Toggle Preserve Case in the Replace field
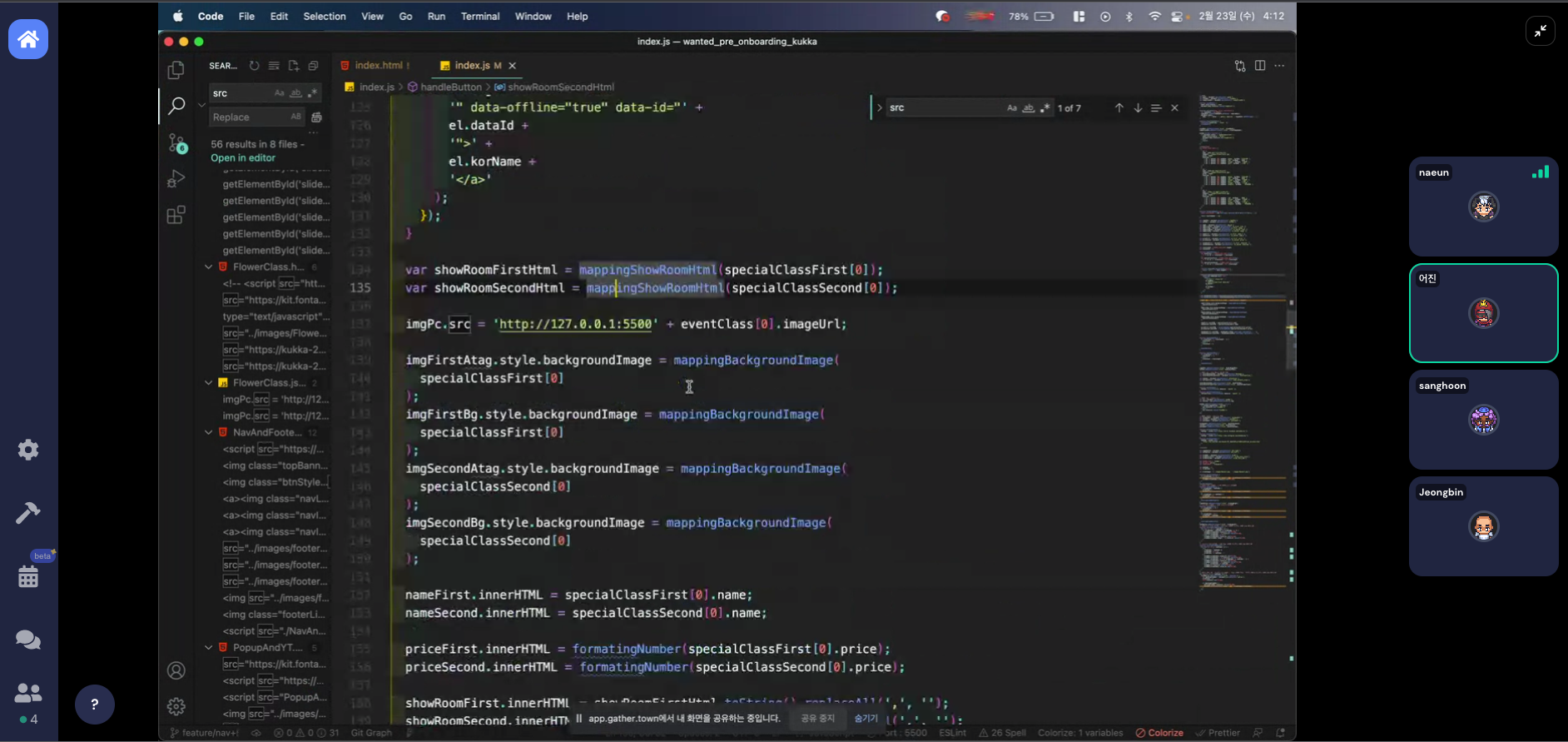 point(295,117)
